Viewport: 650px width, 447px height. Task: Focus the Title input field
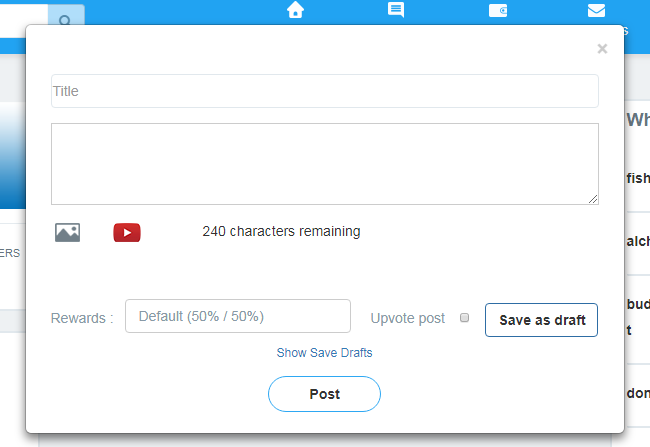[325, 91]
